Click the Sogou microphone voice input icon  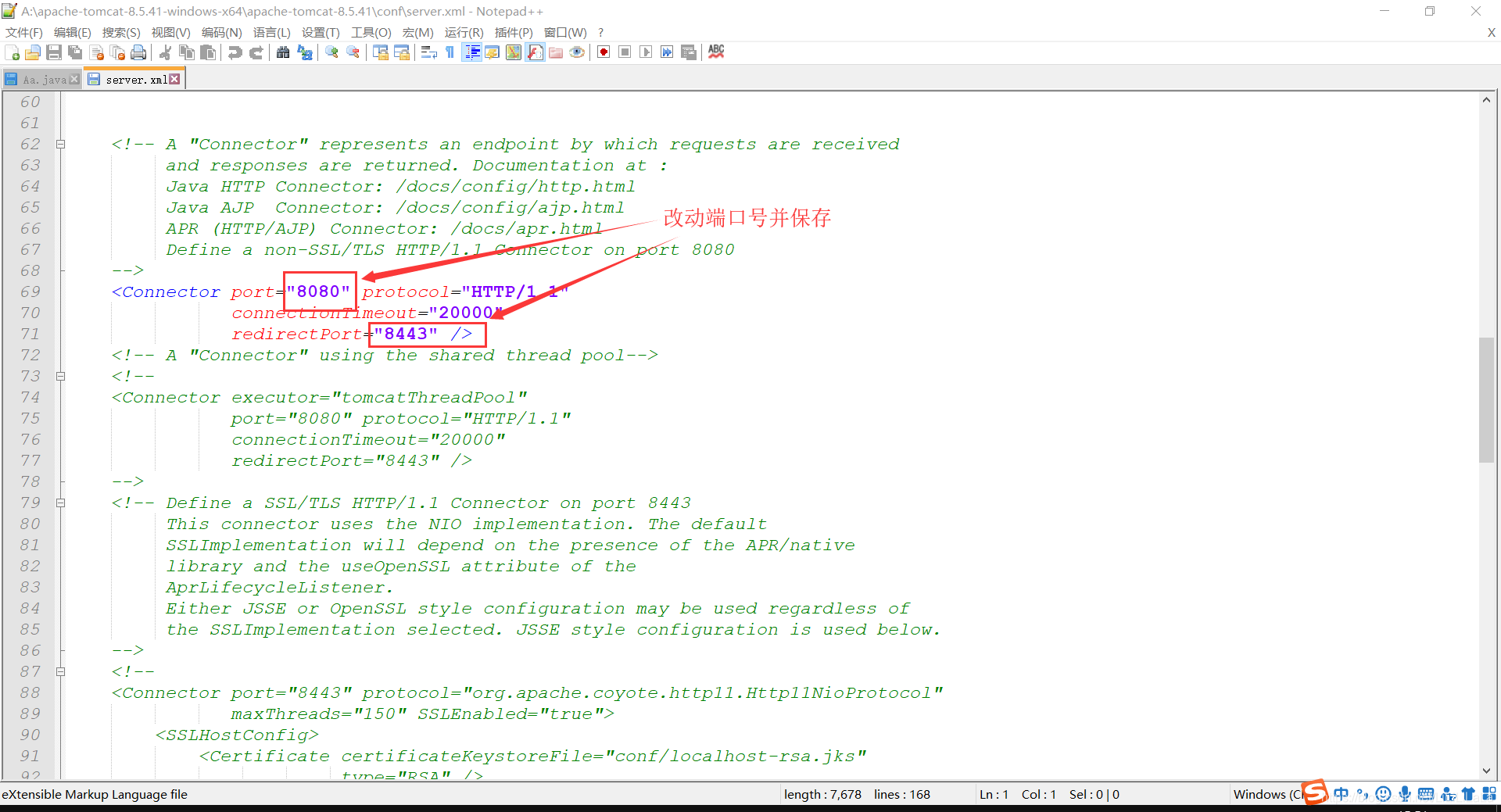click(1405, 794)
